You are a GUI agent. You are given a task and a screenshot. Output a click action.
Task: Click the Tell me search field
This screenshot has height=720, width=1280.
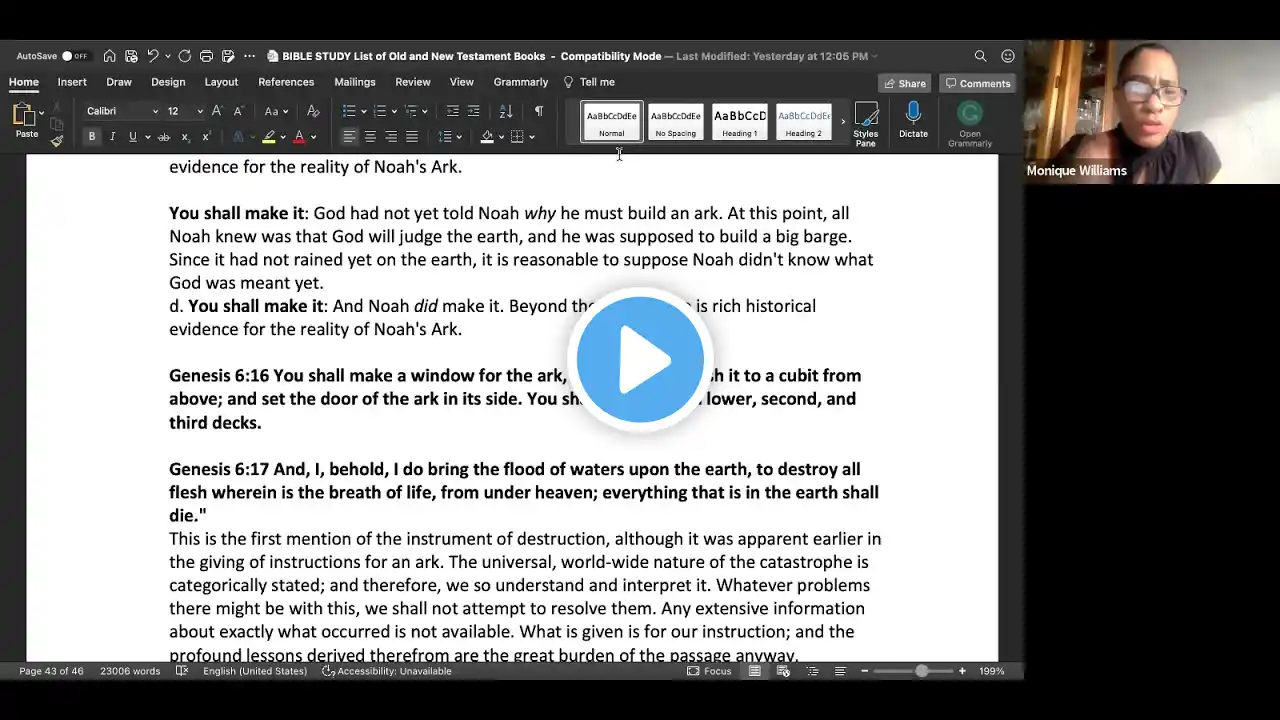tap(589, 82)
